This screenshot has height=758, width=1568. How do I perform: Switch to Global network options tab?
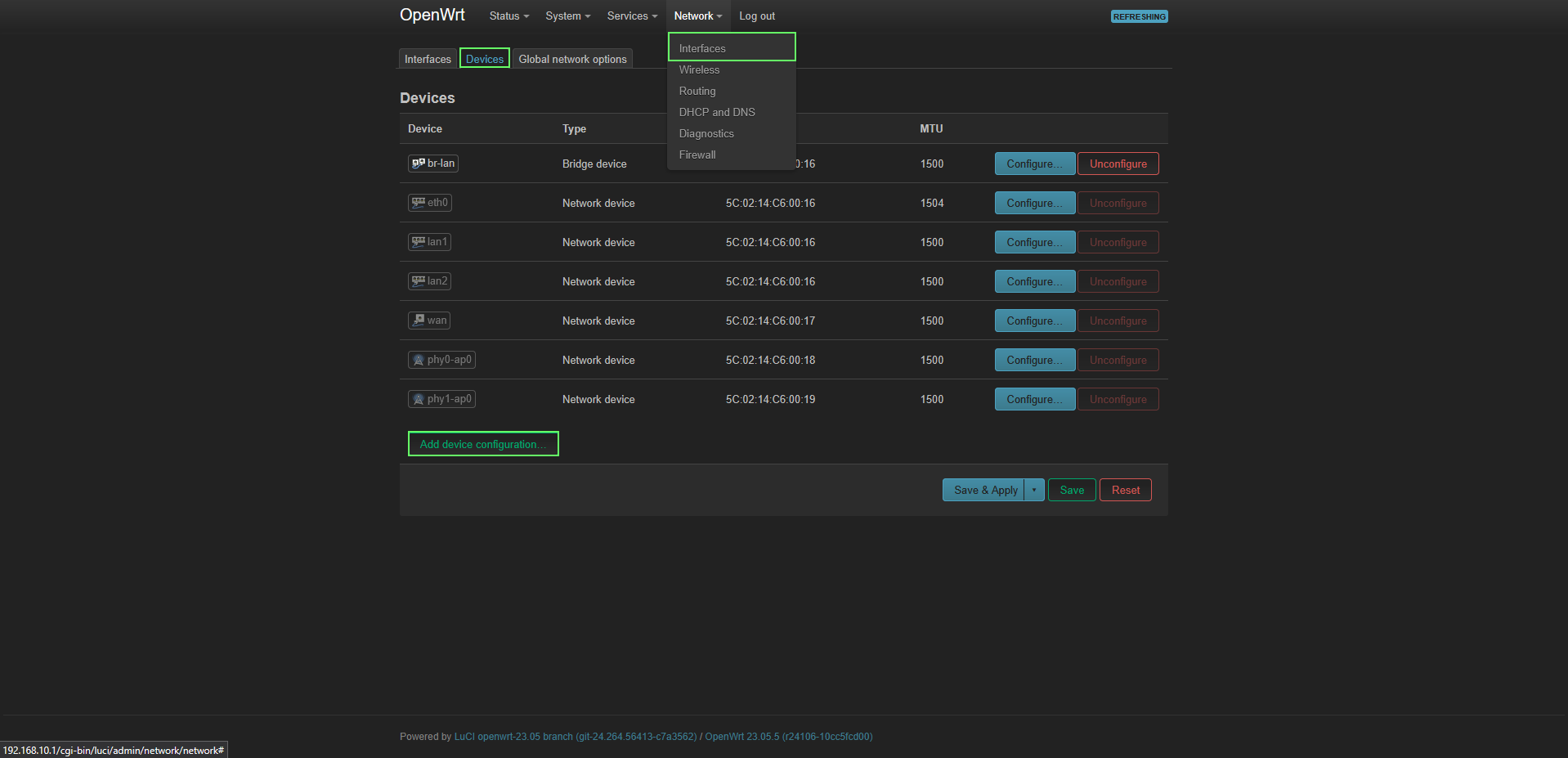click(x=572, y=59)
